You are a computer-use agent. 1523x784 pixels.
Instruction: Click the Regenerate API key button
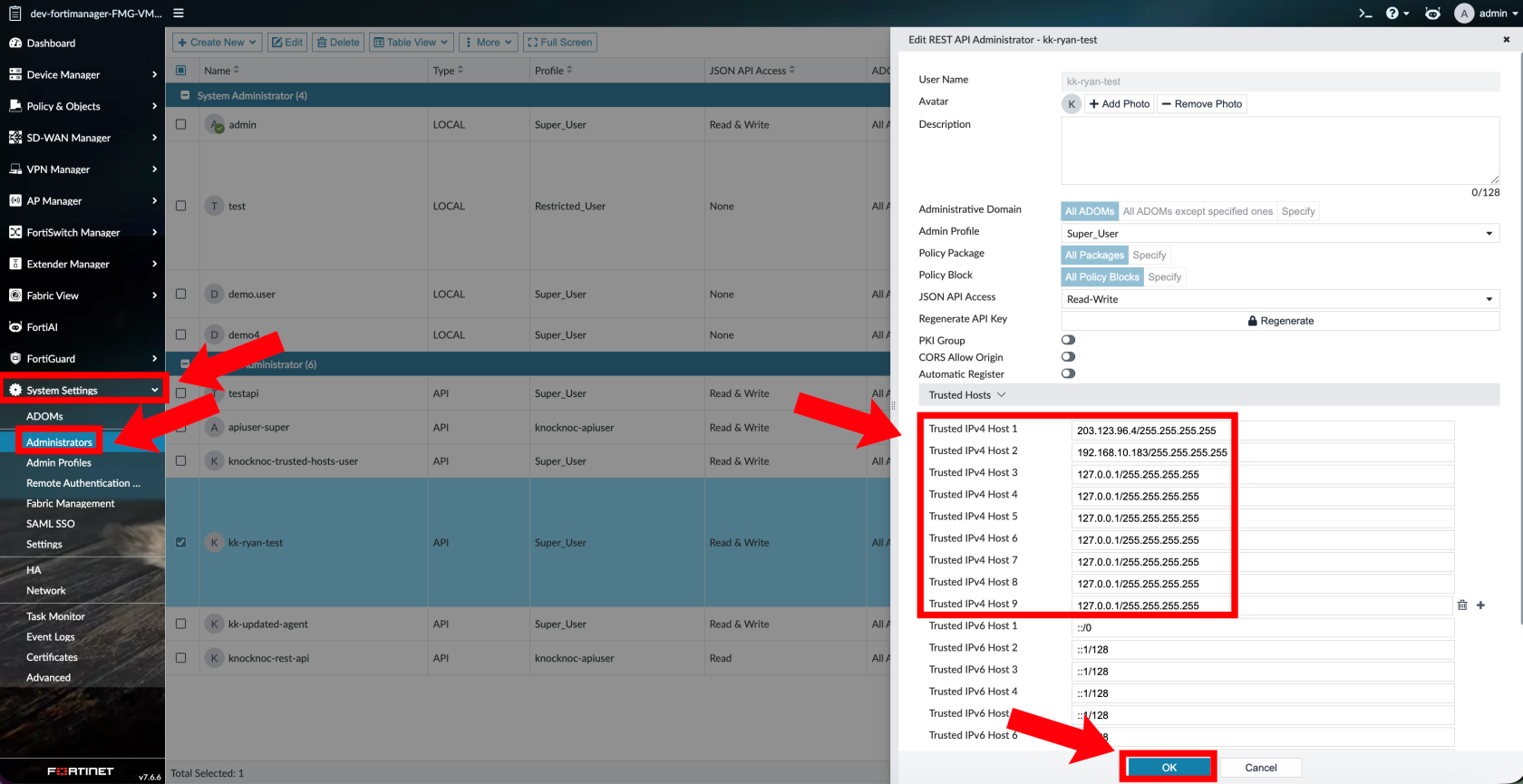click(x=1279, y=321)
